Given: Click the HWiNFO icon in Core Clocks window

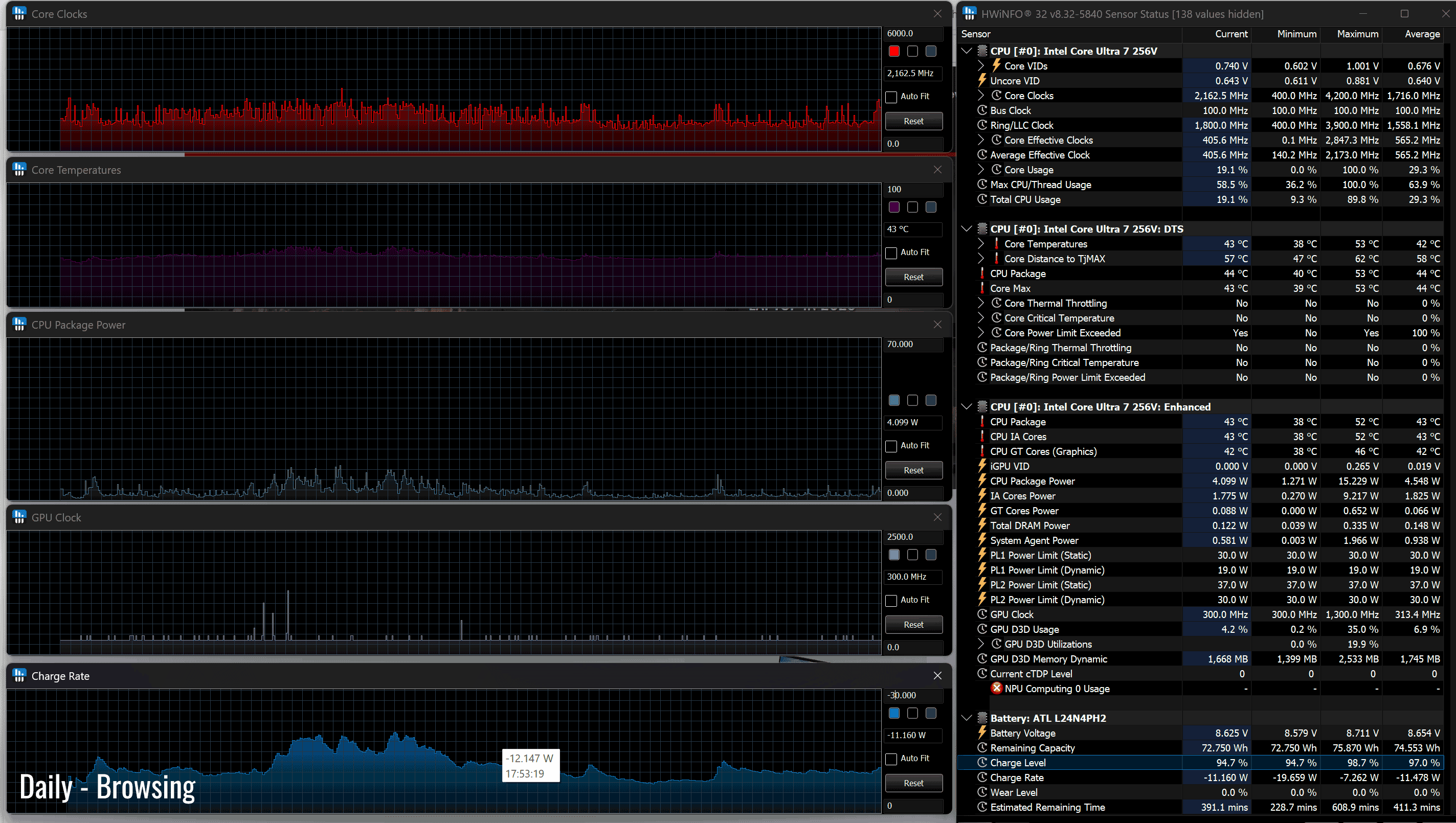Looking at the screenshot, I should (x=19, y=14).
